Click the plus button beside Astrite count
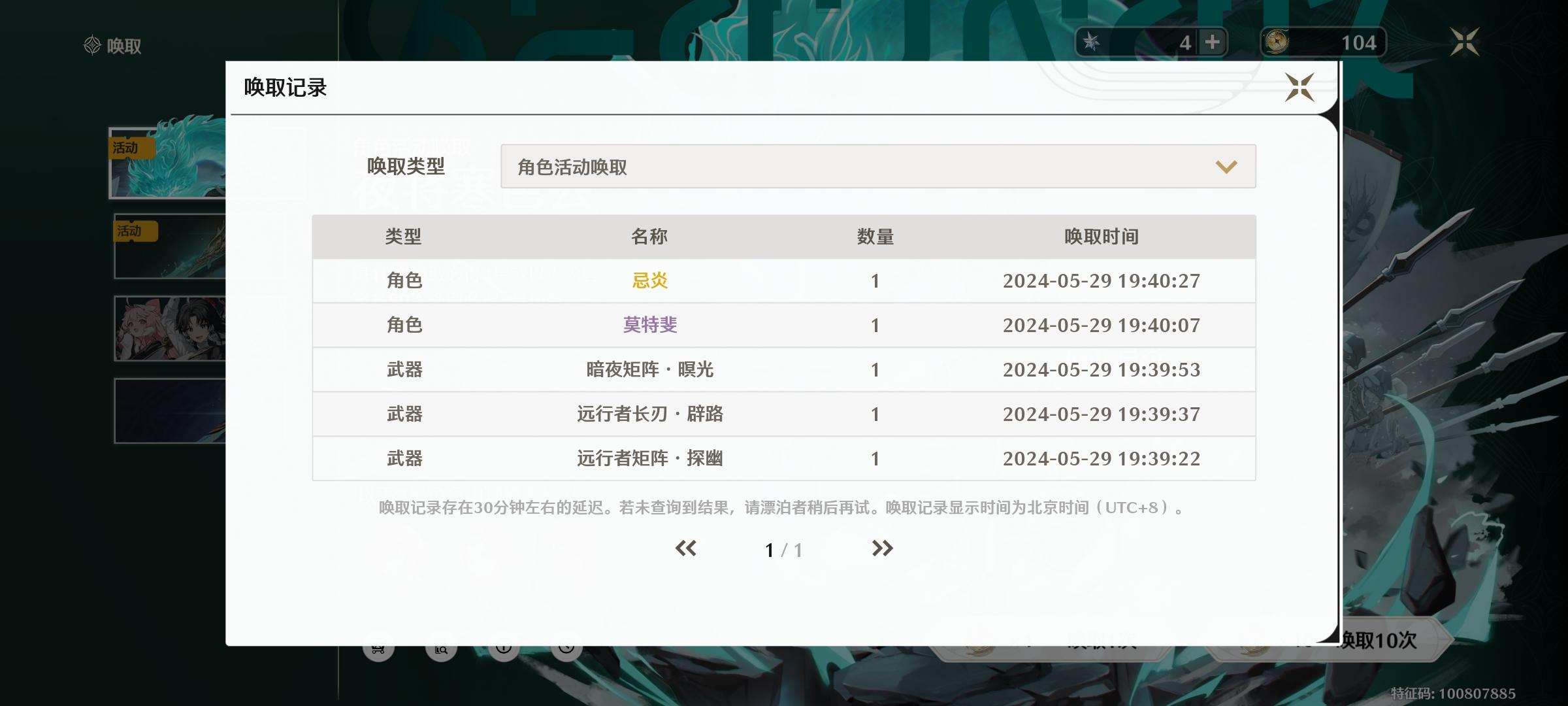This screenshot has width=1568, height=706. [x=1212, y=42]
